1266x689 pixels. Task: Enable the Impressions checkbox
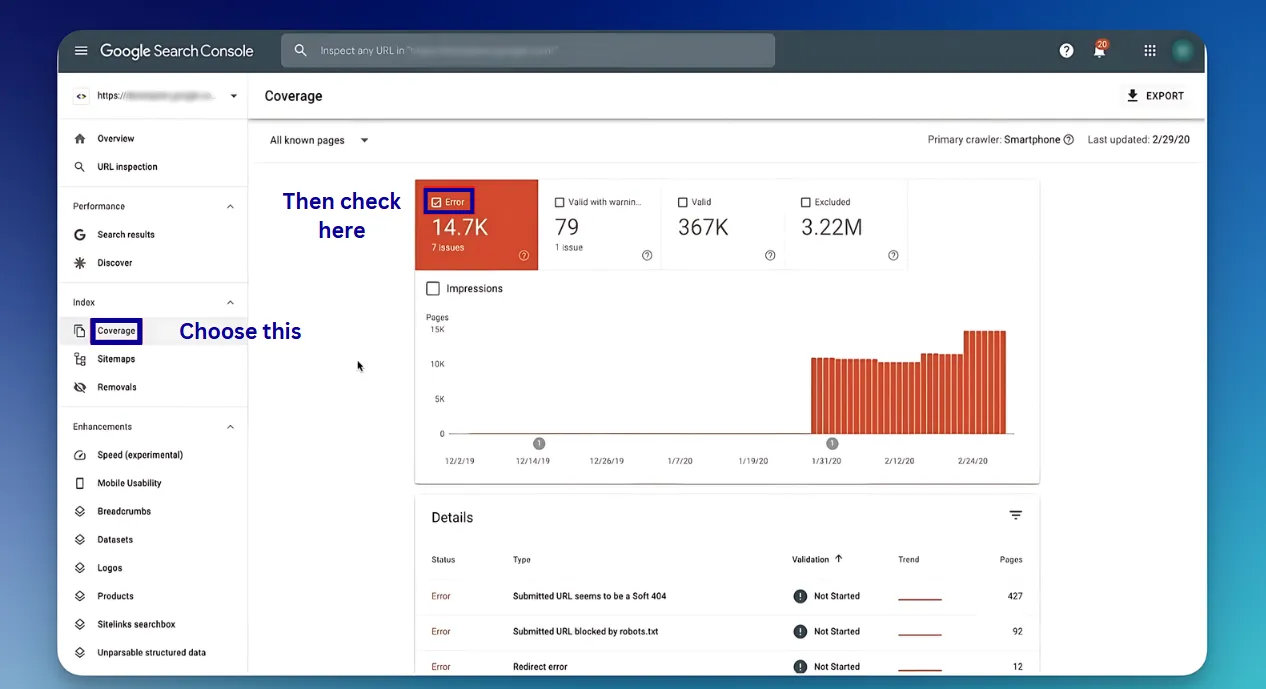[x=433, y=289]
